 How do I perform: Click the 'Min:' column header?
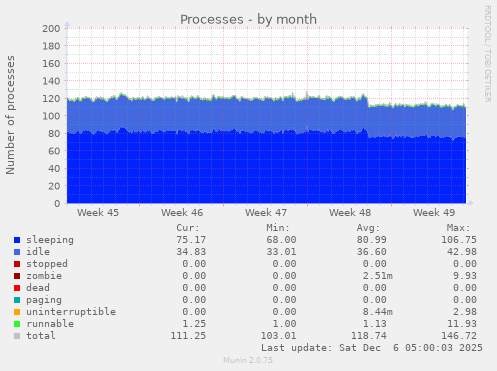click(278, 228)
